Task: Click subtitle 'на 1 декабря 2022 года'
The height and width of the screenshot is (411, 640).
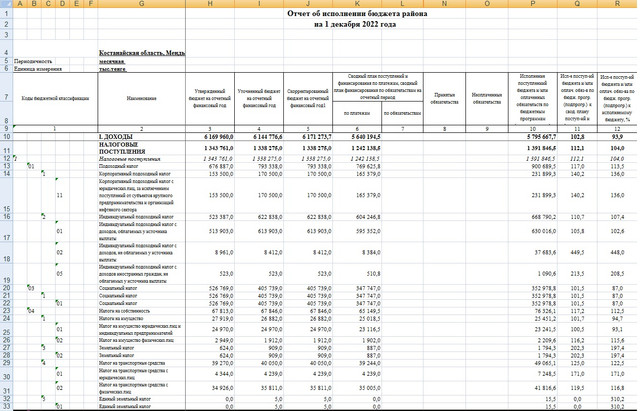Action: [355, 24]
